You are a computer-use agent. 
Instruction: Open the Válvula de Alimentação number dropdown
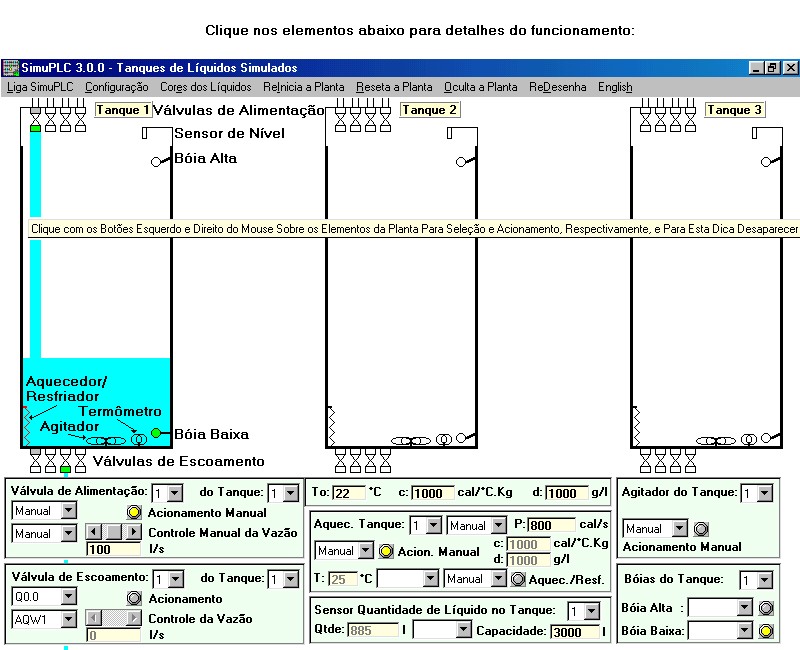tap(175, 493)
